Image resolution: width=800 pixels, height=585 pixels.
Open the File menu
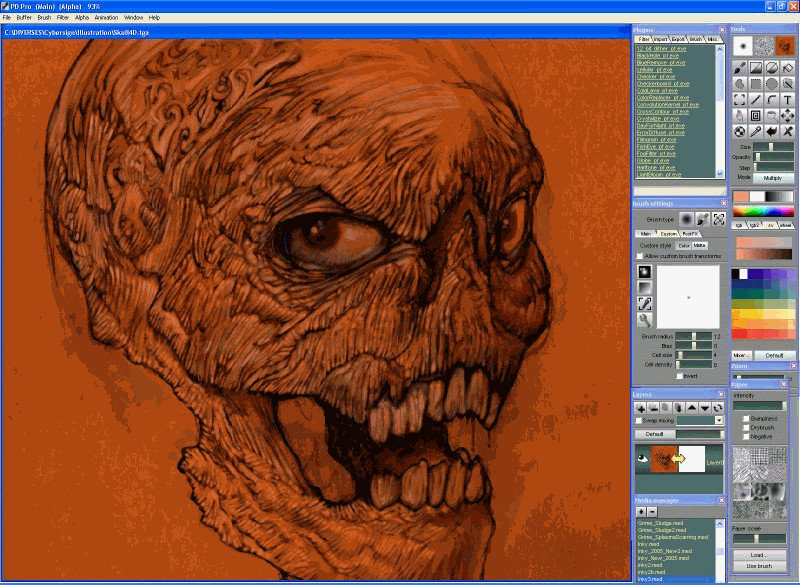coord(7,17)
